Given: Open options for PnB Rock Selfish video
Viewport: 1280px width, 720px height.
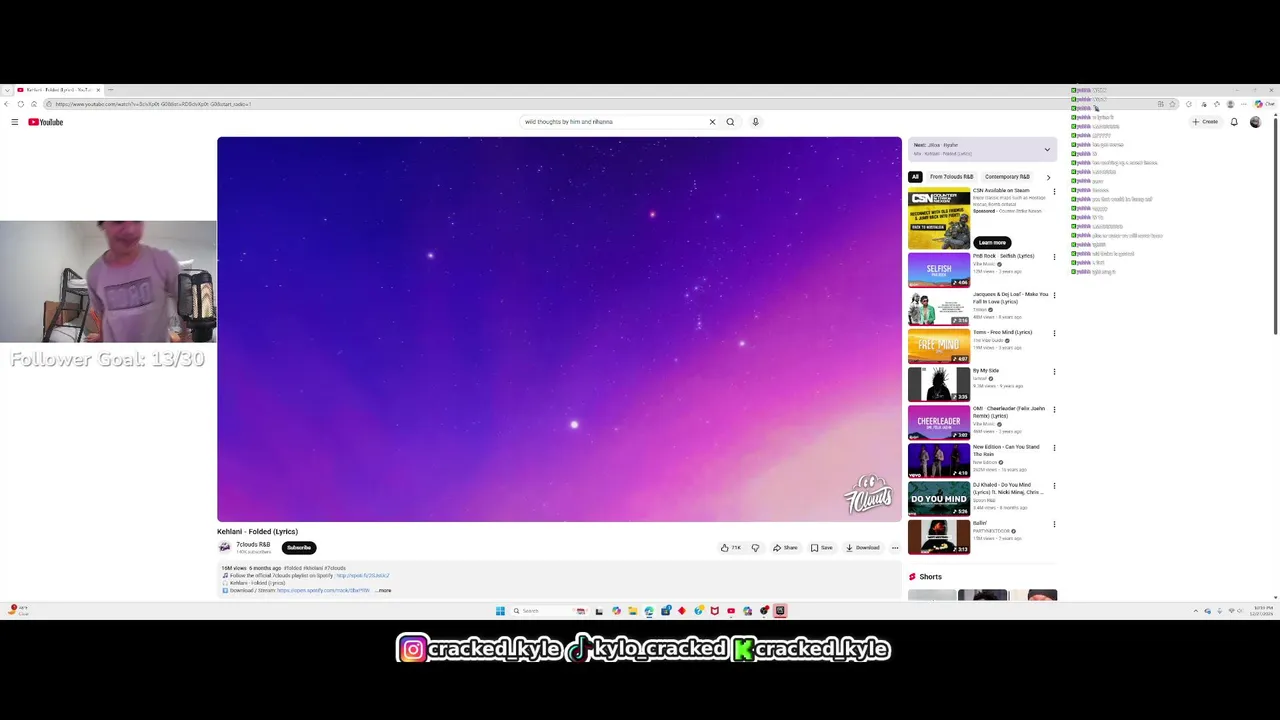Looking at the screenshot, I should click(x=1054, y=257).
